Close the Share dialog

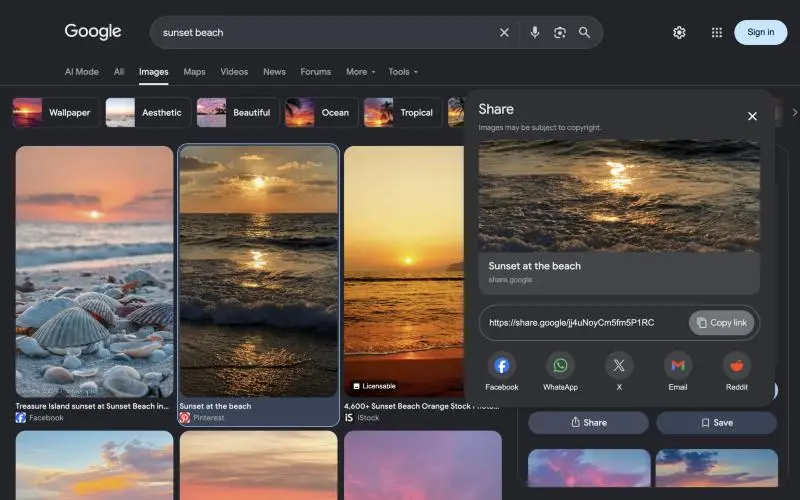(x=752, y=116)
